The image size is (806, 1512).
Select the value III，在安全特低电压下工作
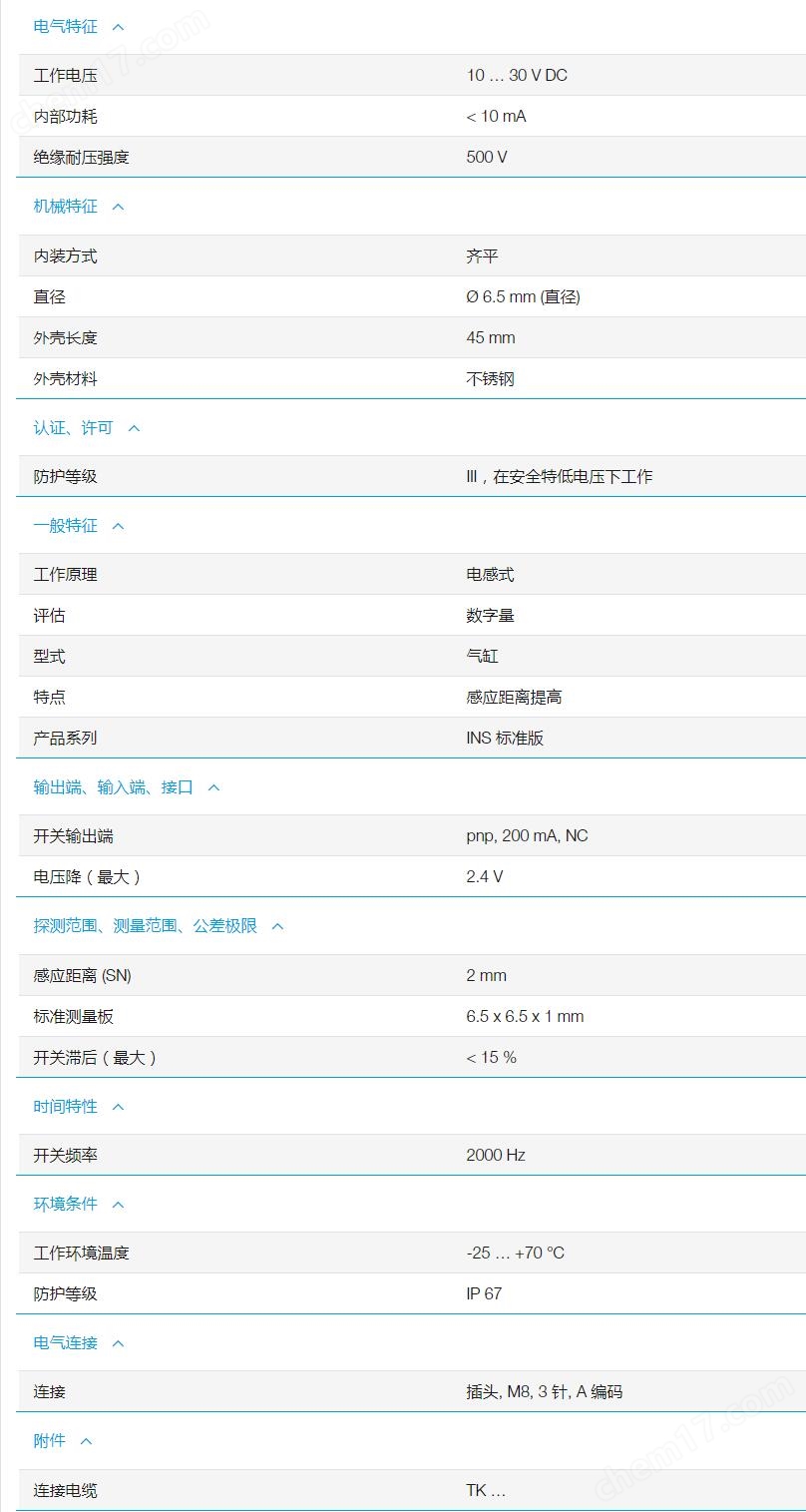(x=559, y=477)
